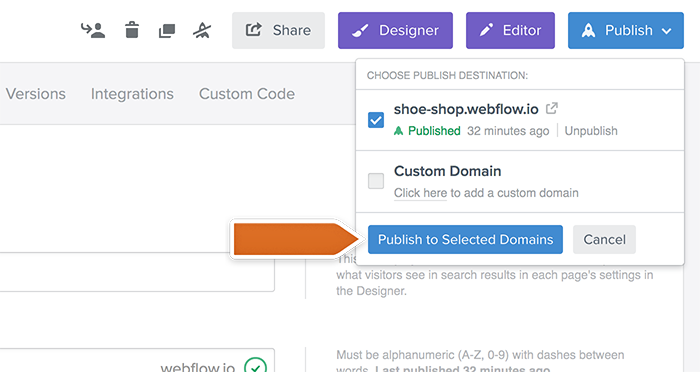Click the transfer project person icon
Viewport: 700px width, 372px height.
(93, 30)
